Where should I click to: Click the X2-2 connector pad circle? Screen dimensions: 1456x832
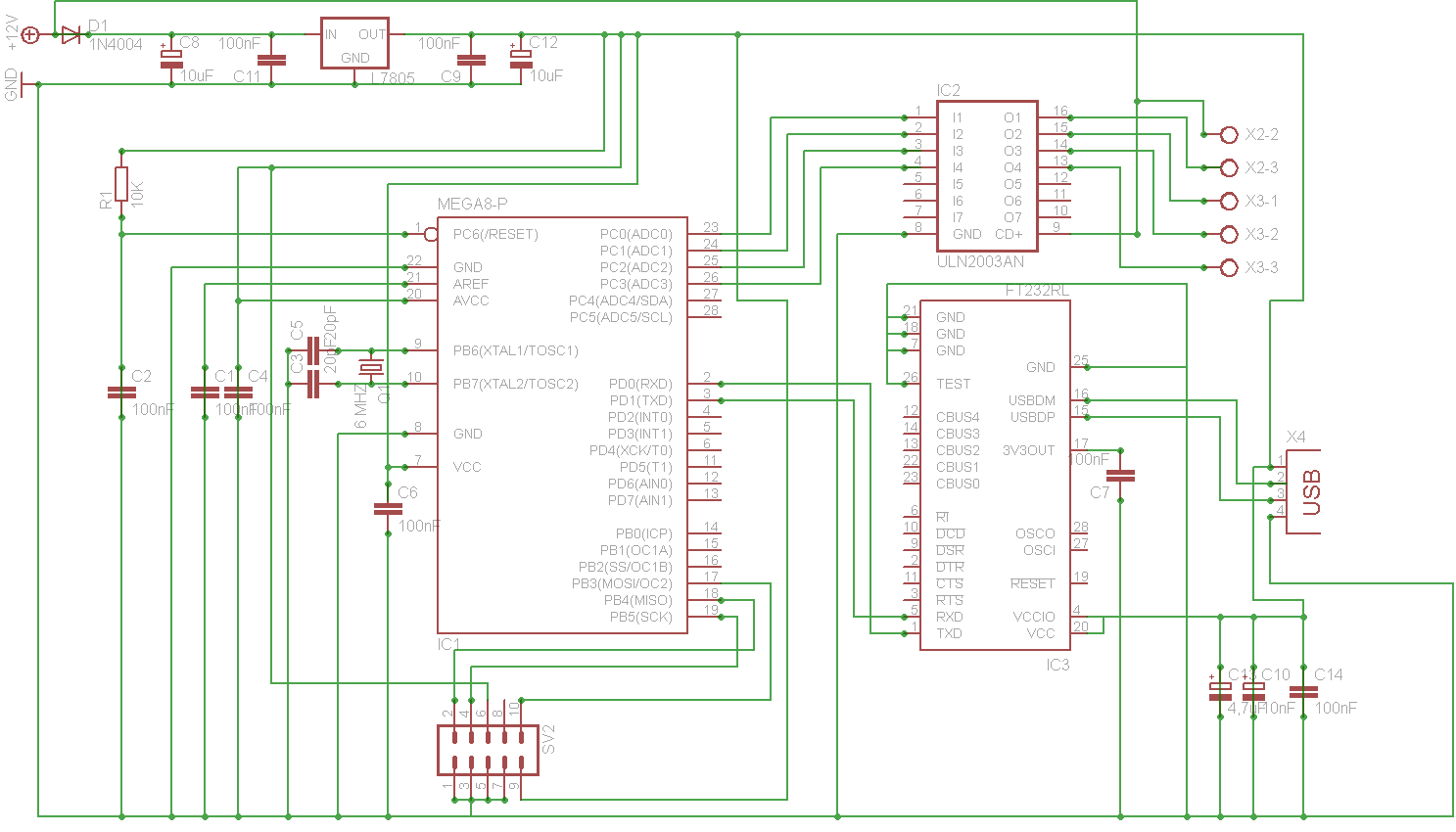[1230, 134]
